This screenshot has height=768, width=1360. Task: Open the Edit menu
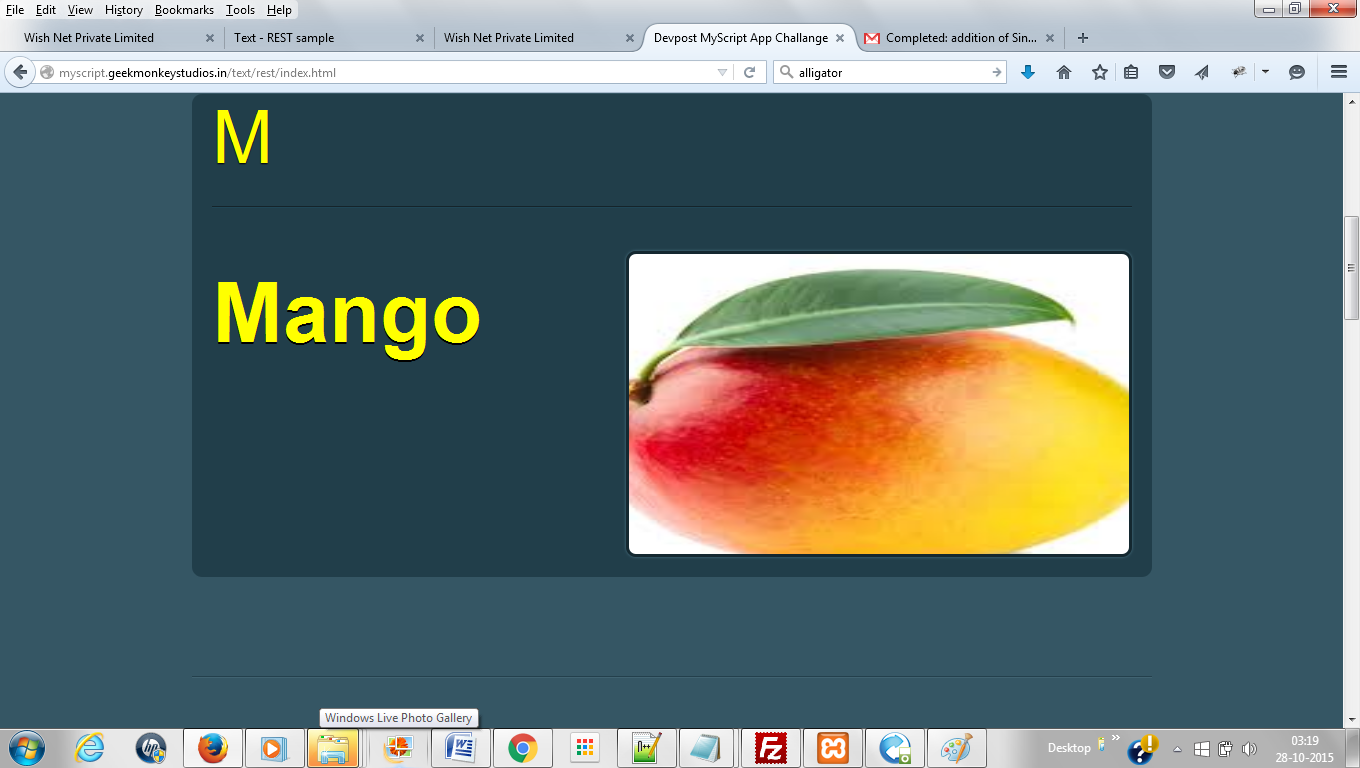(x=46, y=10)
